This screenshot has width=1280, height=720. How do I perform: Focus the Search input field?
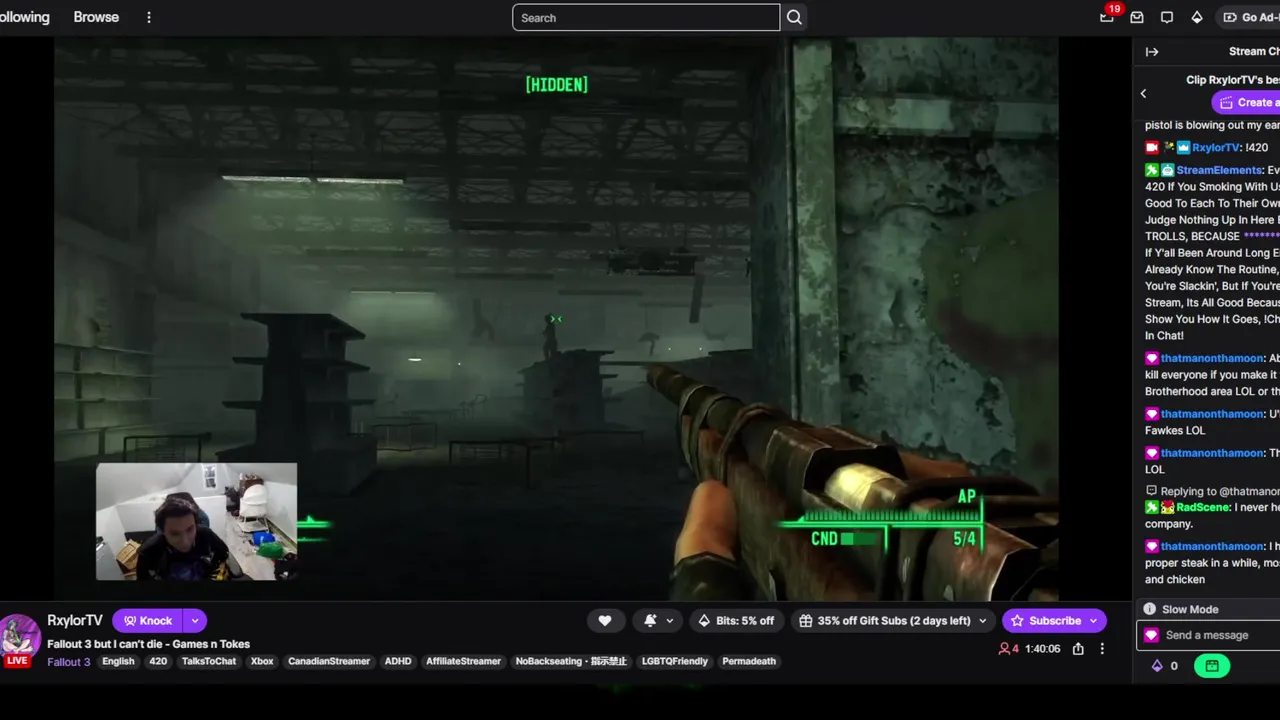(646, 17)
